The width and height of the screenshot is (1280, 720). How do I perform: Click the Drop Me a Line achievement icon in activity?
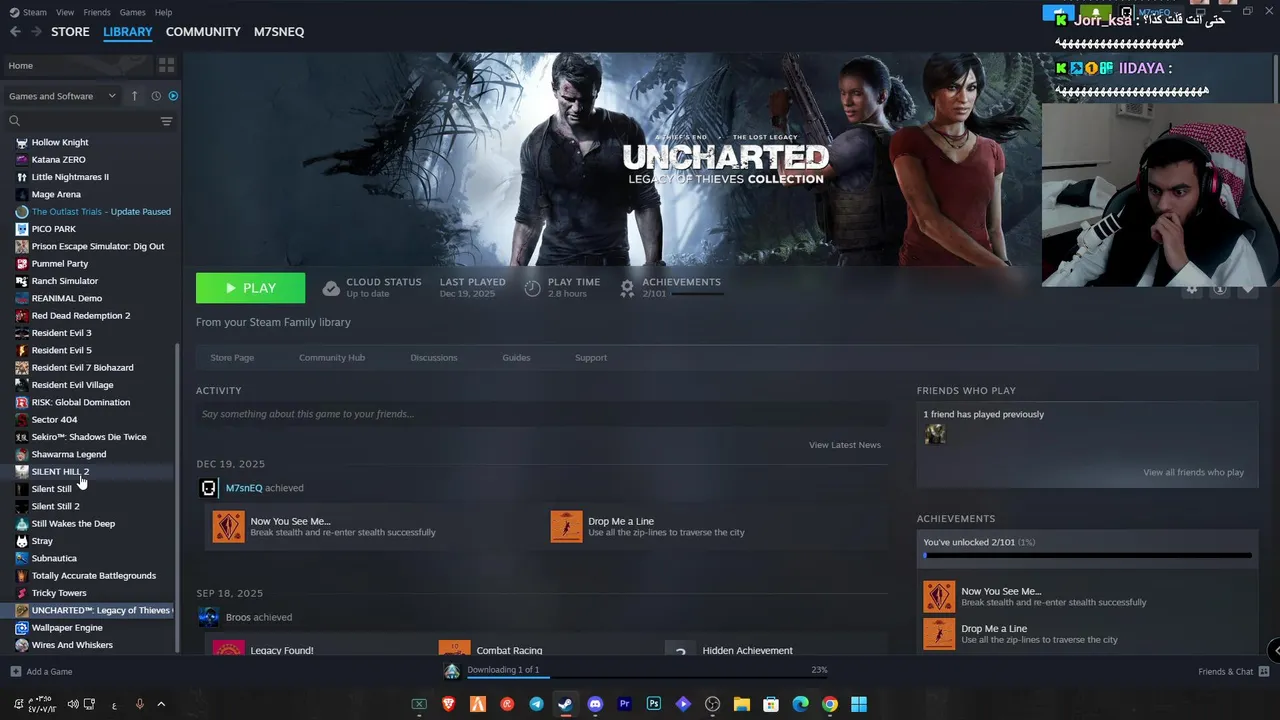[x=566, y=527]
